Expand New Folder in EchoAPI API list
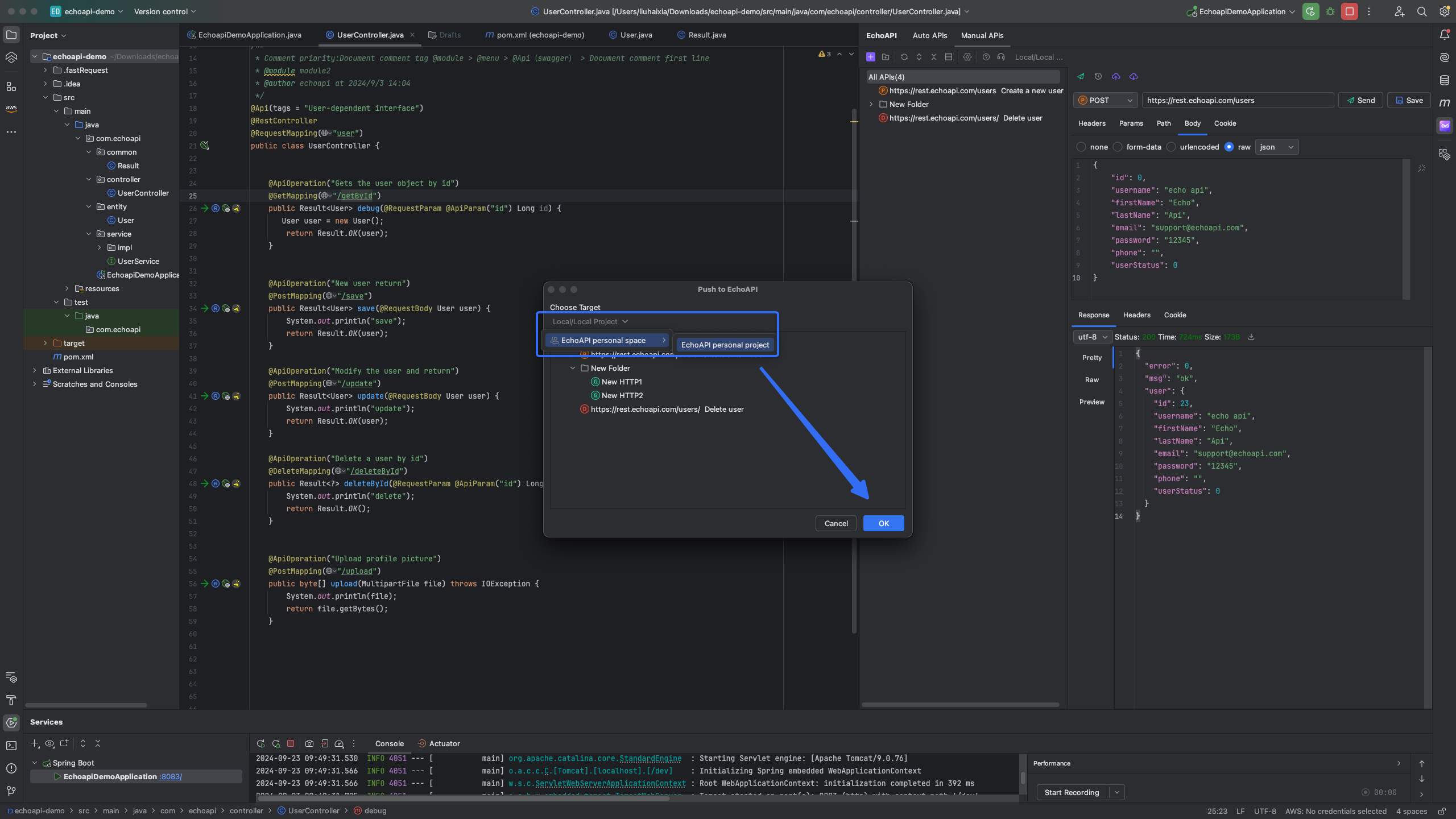 tap(871, 104)
